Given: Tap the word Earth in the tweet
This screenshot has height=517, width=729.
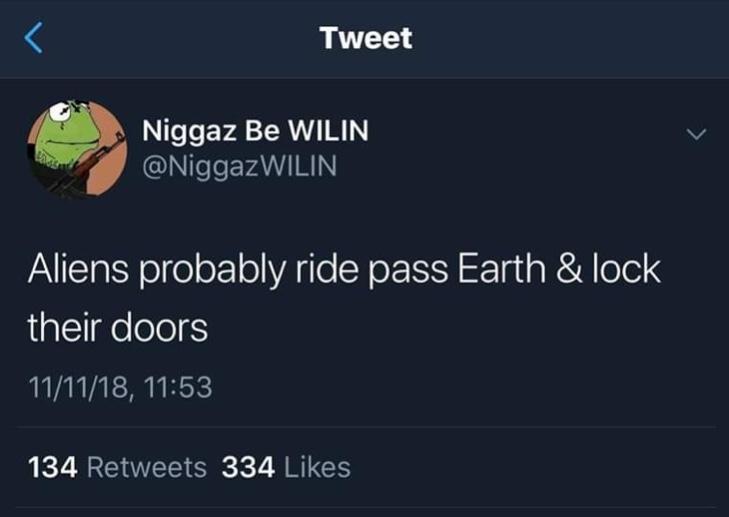Looking at the screenshot, I should [x=501, y=269].
